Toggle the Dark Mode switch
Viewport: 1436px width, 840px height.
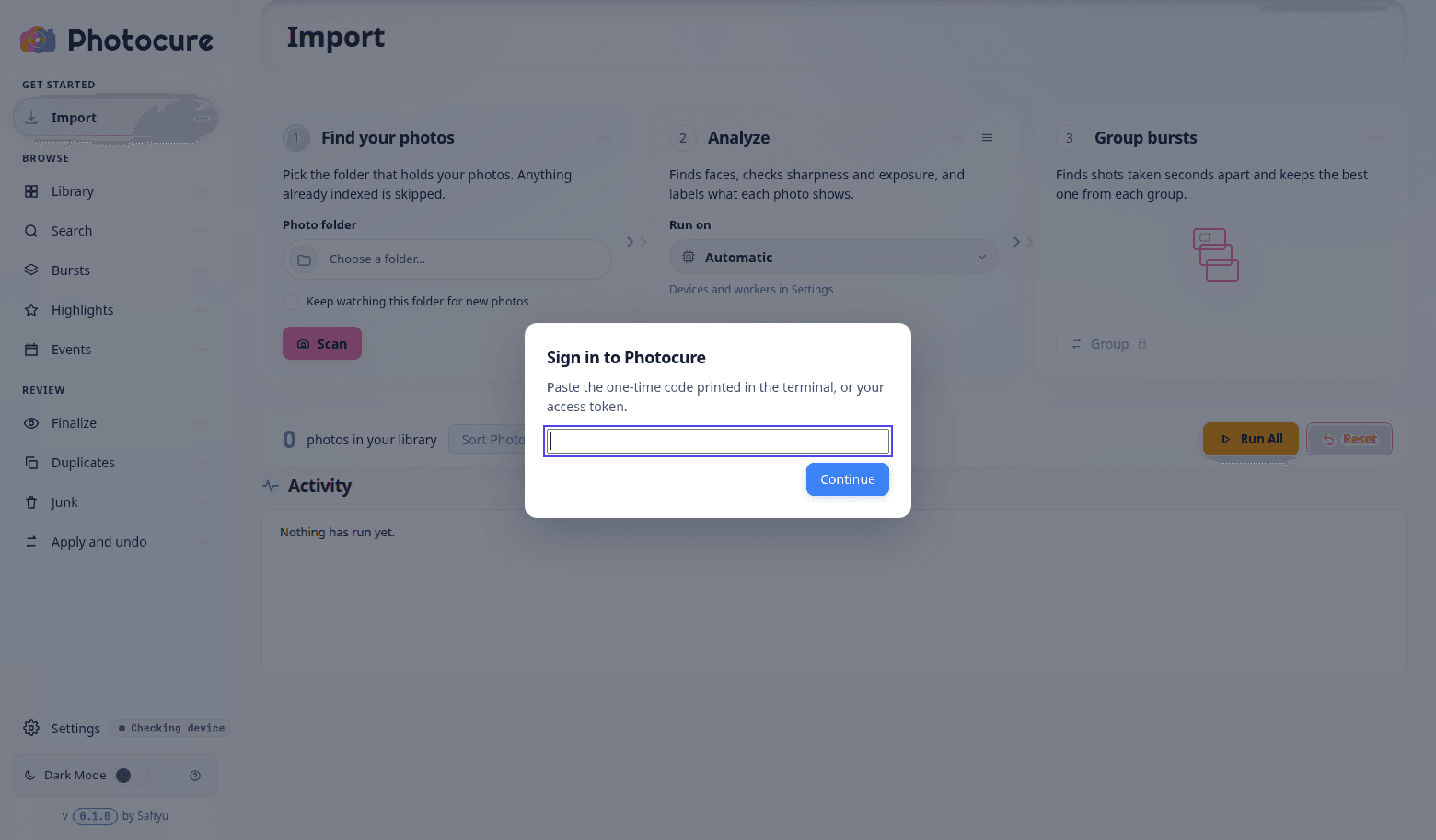click(132, 776)
